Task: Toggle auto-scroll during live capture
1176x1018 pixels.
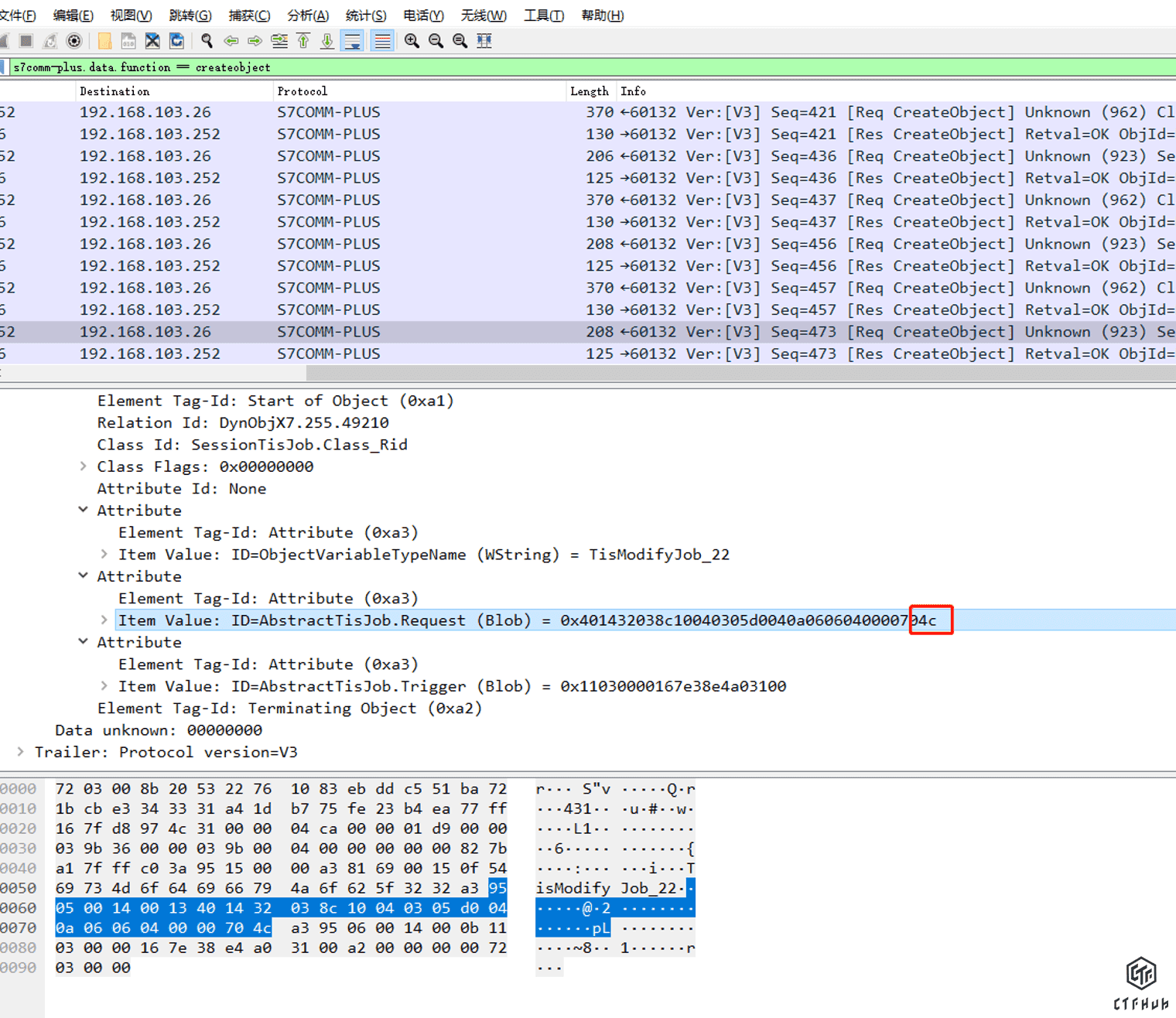Action: click(x=353, y=41)
